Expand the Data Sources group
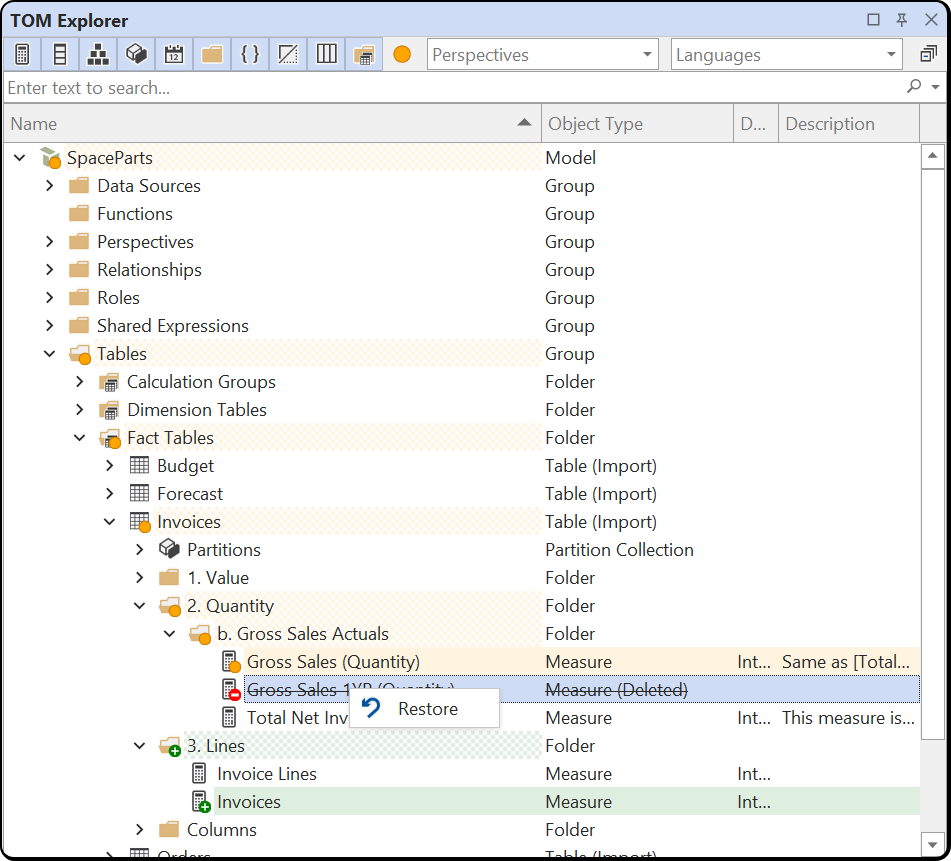This screenshot has height=861, width=951. (x=50, y=186)
